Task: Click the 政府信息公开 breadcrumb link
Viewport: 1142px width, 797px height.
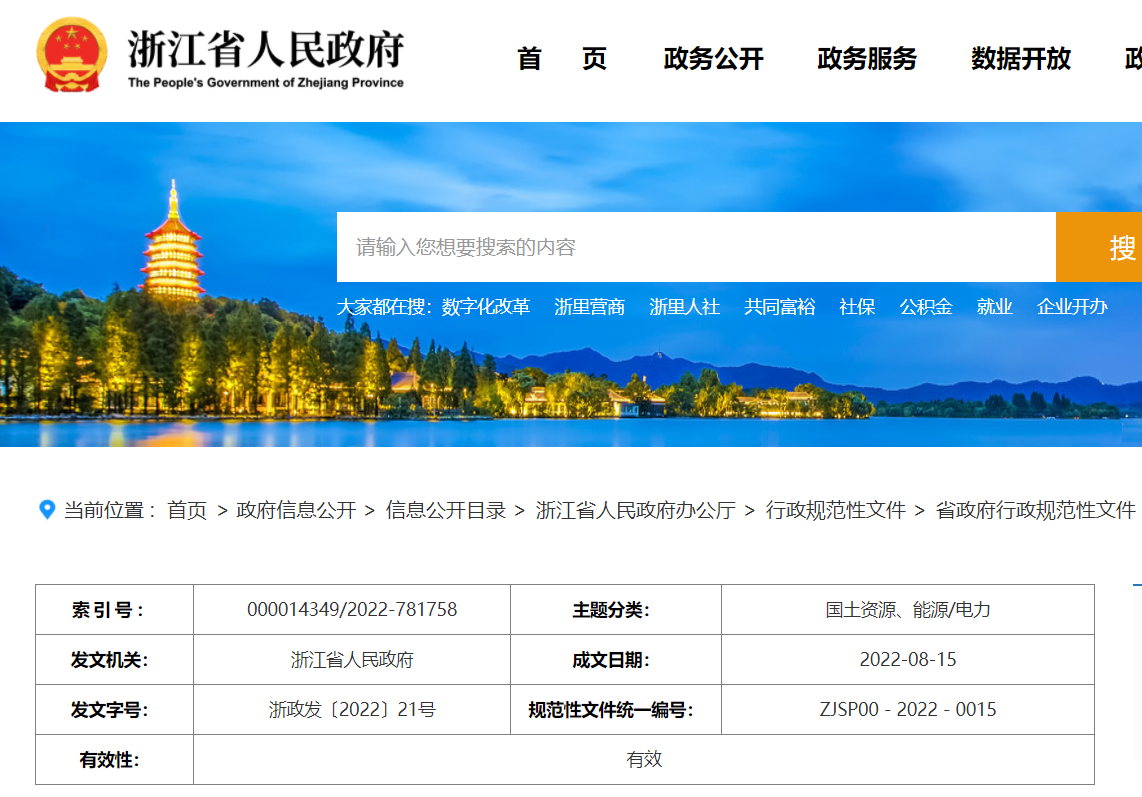Action: coord(296,510)
